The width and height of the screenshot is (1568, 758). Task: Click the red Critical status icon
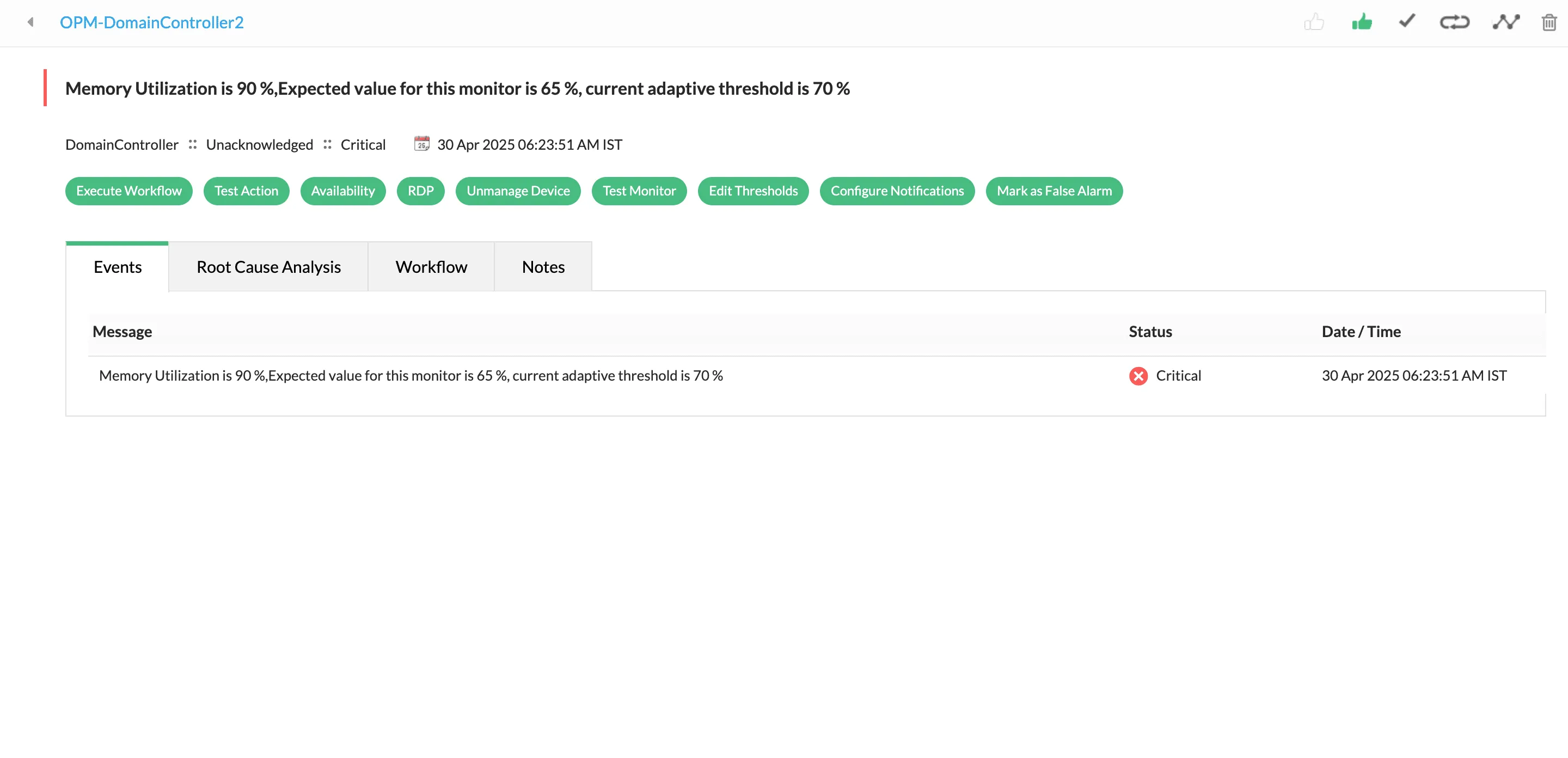point(1138,376)
